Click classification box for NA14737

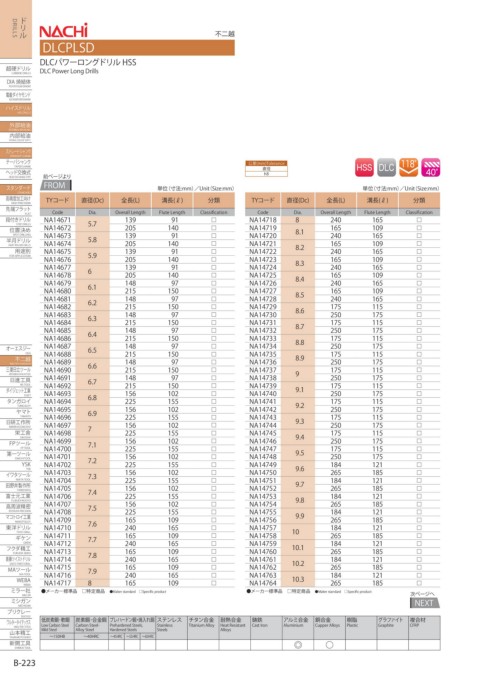(419, 370)
